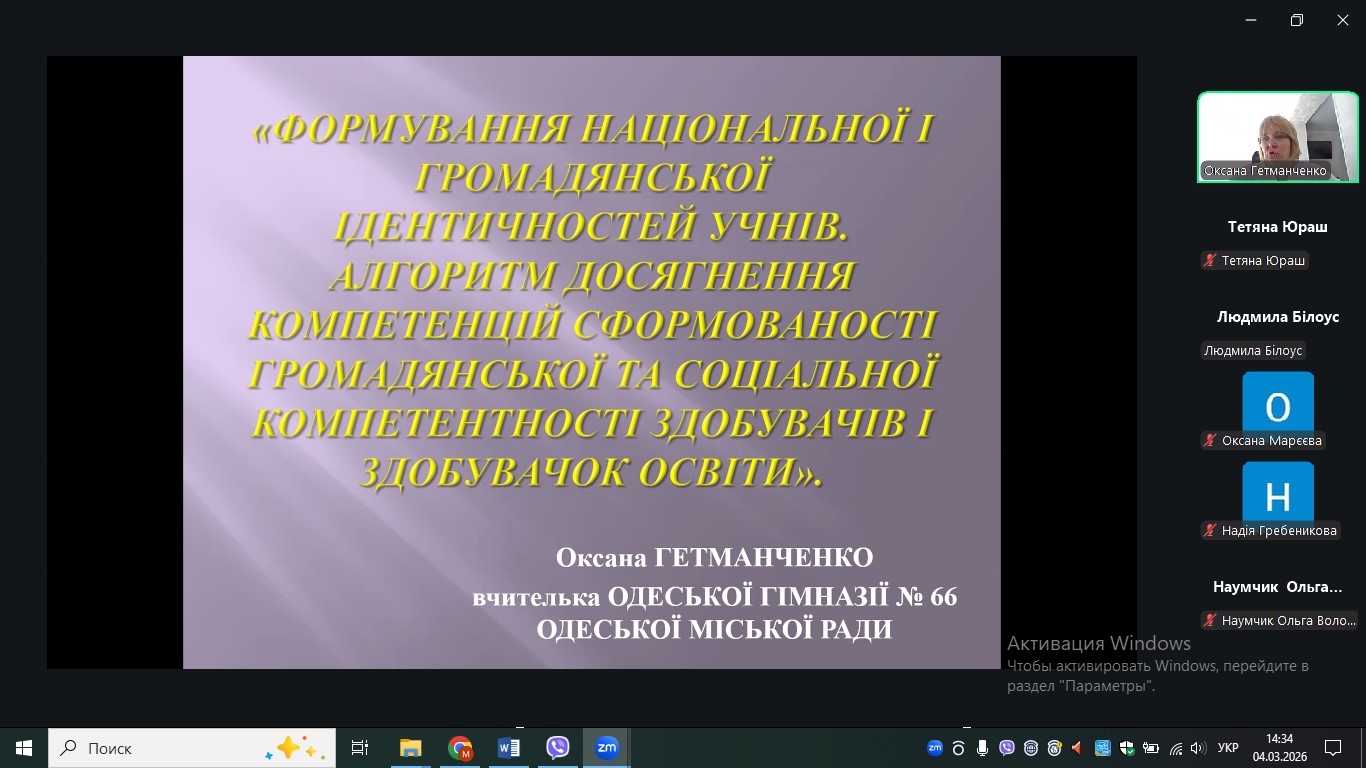Click Наумчик Ольга's muted microphone icon
Image resolution: width=1366 pixels, height=768 pixels.
(x=1210, y=621)
